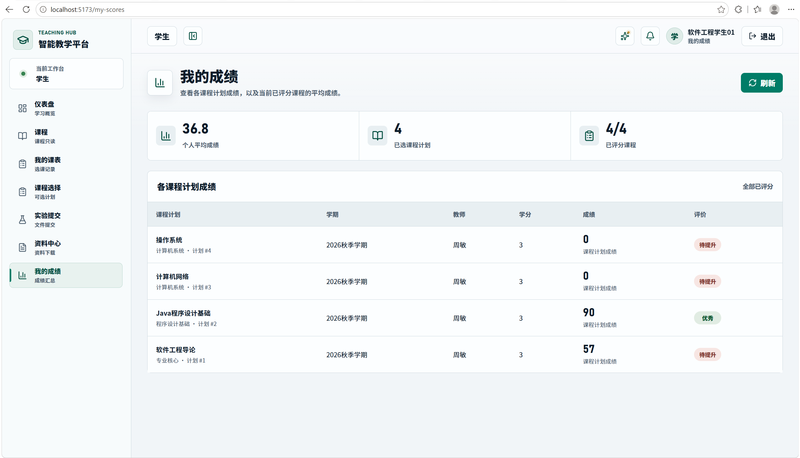The image size is (800, 458).
Task: Click the score 90 for Java程序设计基础
Action: (x=589, y=312)
